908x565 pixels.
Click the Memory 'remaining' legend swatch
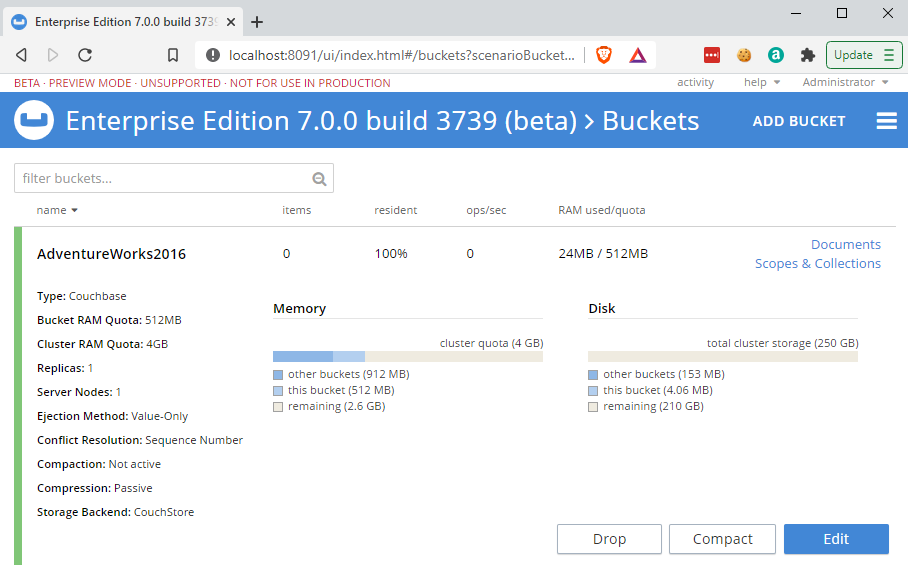point(278,407)
